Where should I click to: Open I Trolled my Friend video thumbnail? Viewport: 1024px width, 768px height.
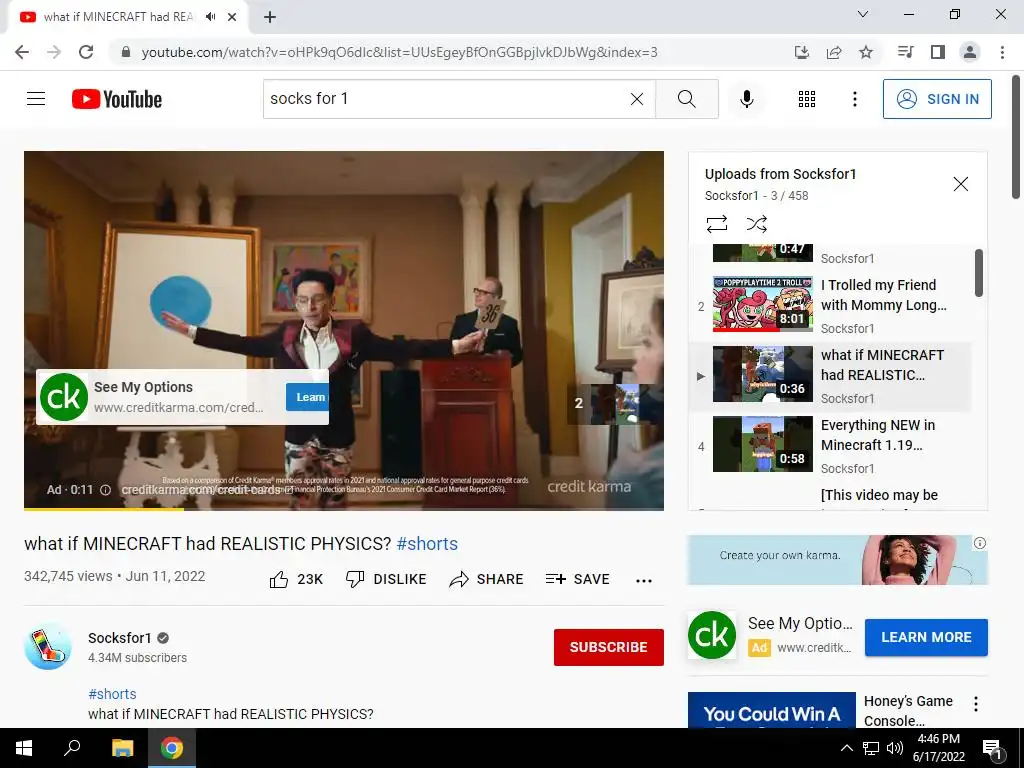763,304
